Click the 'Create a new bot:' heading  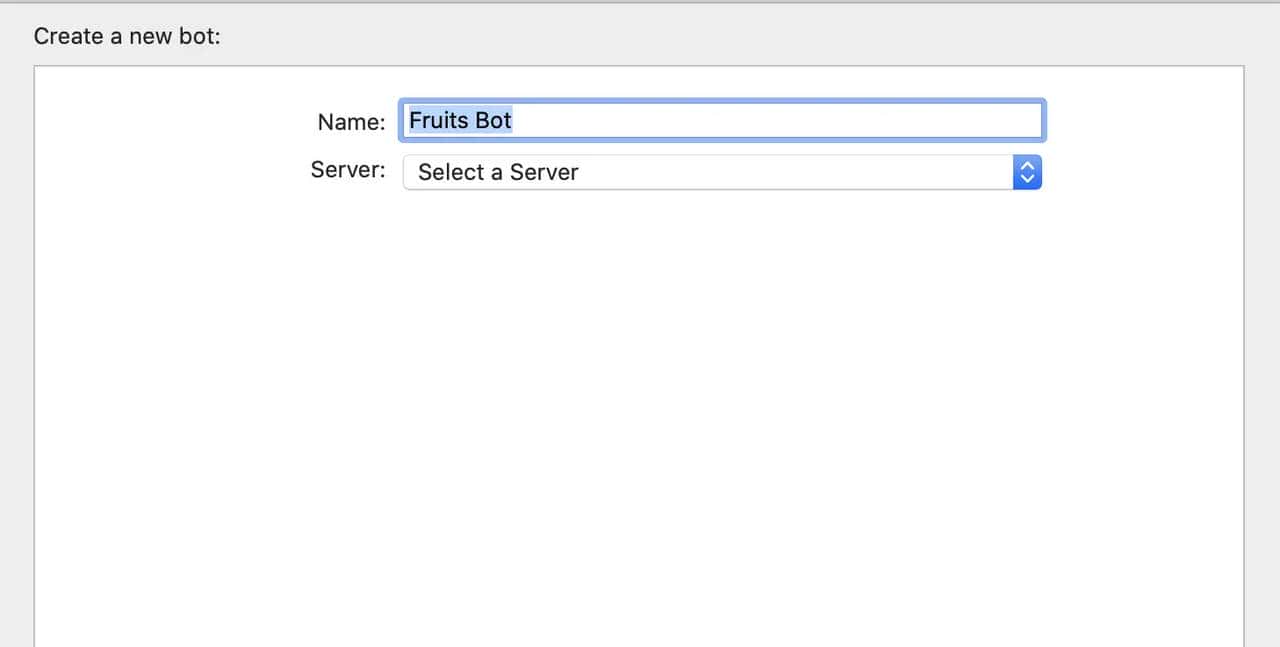click(x=126, y=35)
